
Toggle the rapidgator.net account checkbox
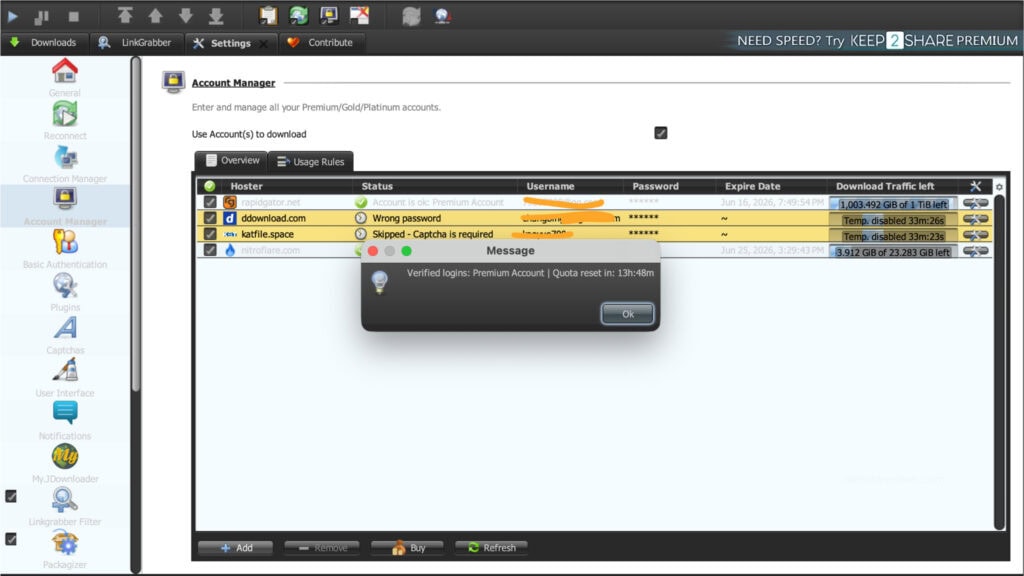(x=210, y=202)
